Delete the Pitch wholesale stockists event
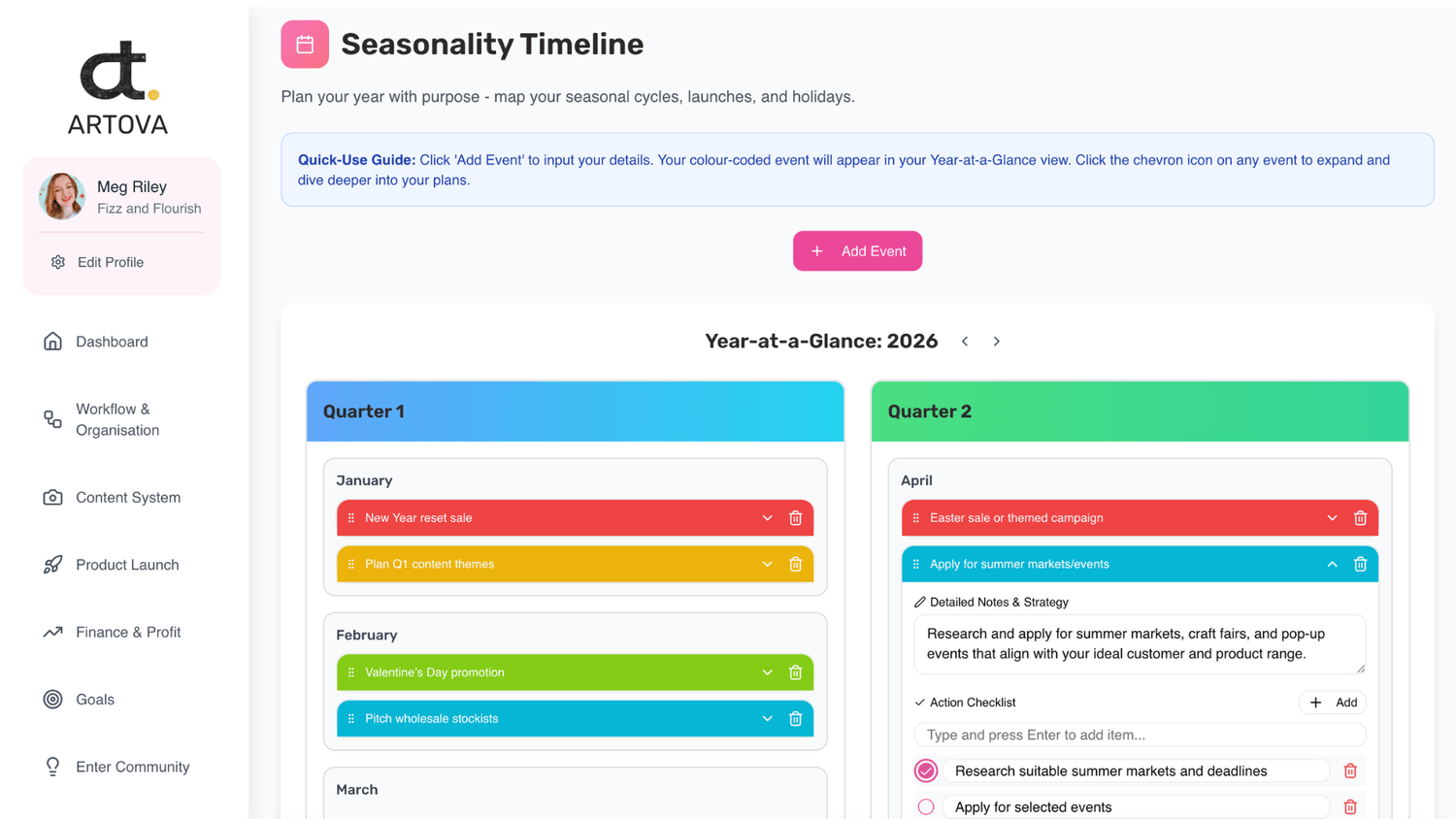The height and width of the screenshot is (819, 1456). pyautogui.click(x=795, y=719)
